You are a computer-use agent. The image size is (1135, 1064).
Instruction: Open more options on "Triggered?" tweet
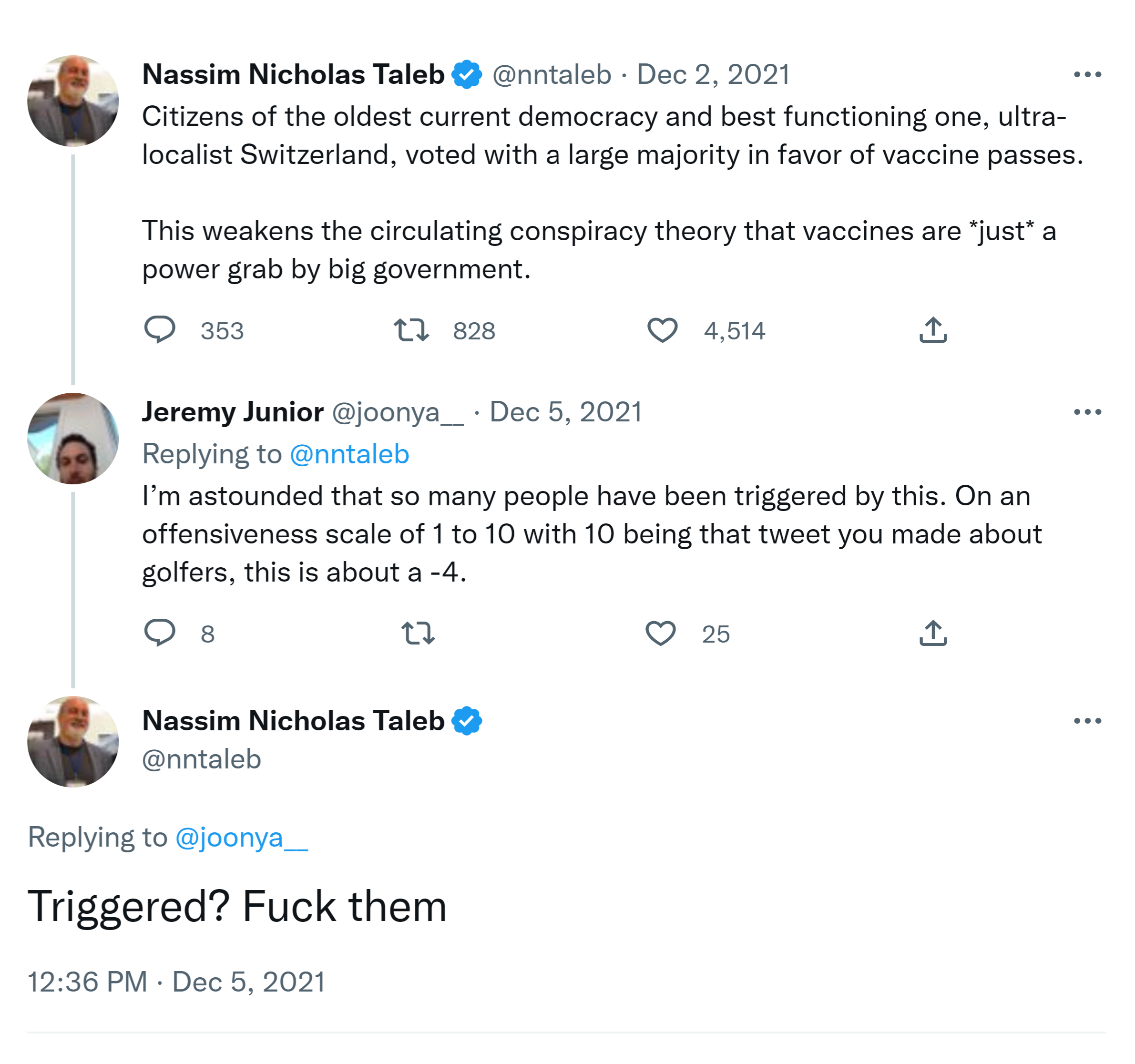pos(1087,721)
